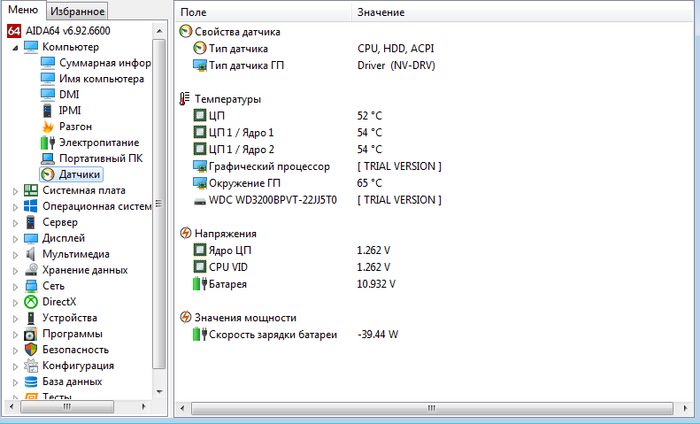Expand the Операционная система node

coord(15,207)
